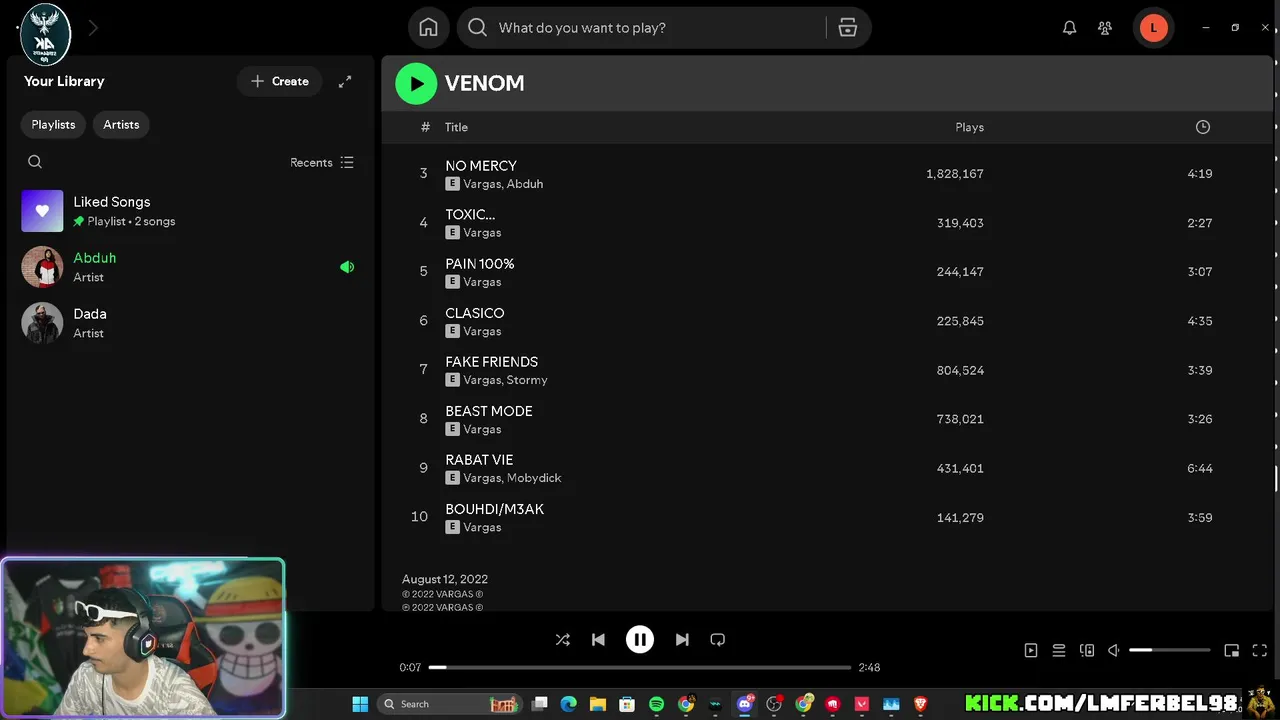
Task: Skip to the previous track
Action: click(x=598, y=640)
